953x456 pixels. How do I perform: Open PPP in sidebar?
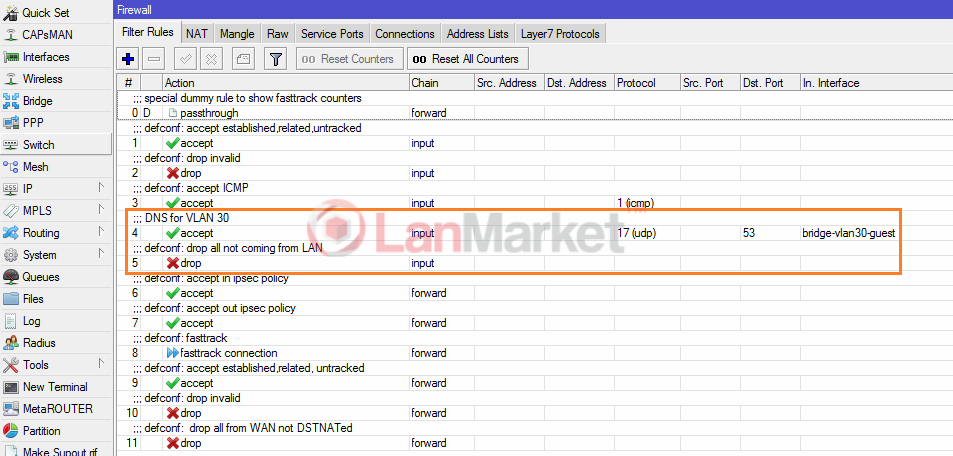[x=56, y=123]
